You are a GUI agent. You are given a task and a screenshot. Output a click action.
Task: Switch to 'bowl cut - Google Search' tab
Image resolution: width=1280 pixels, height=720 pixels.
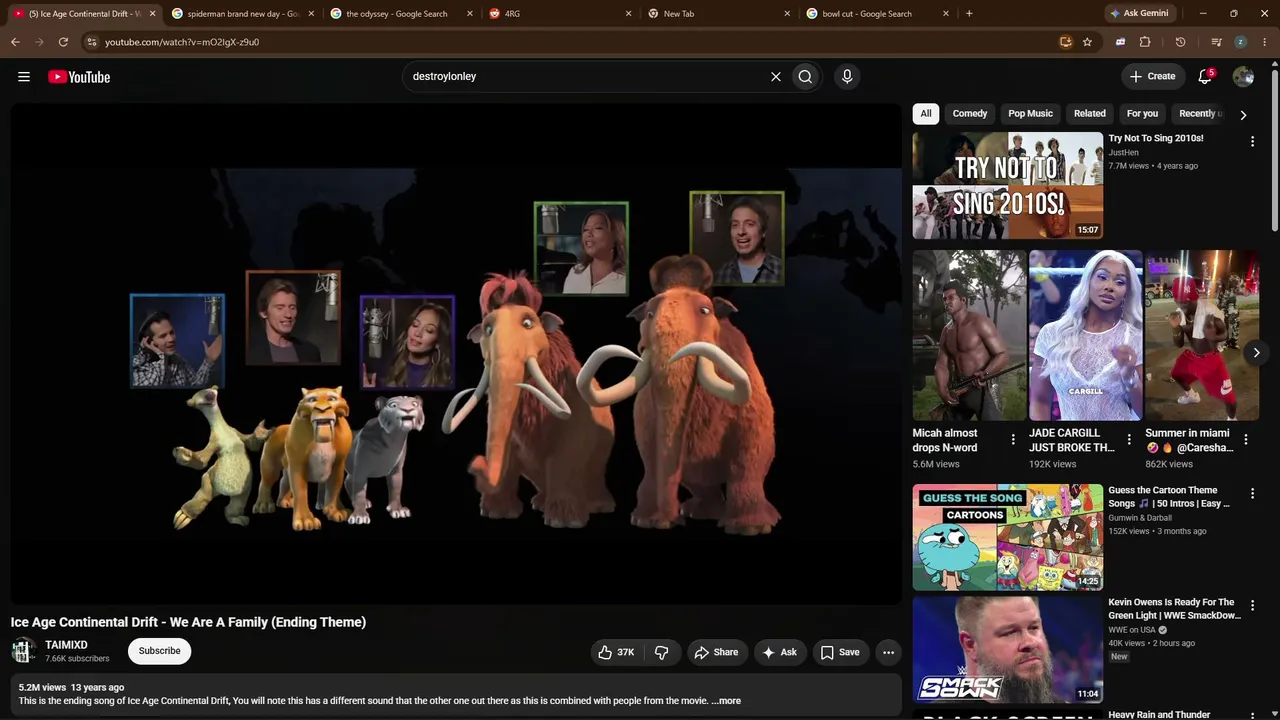point(876,14)
